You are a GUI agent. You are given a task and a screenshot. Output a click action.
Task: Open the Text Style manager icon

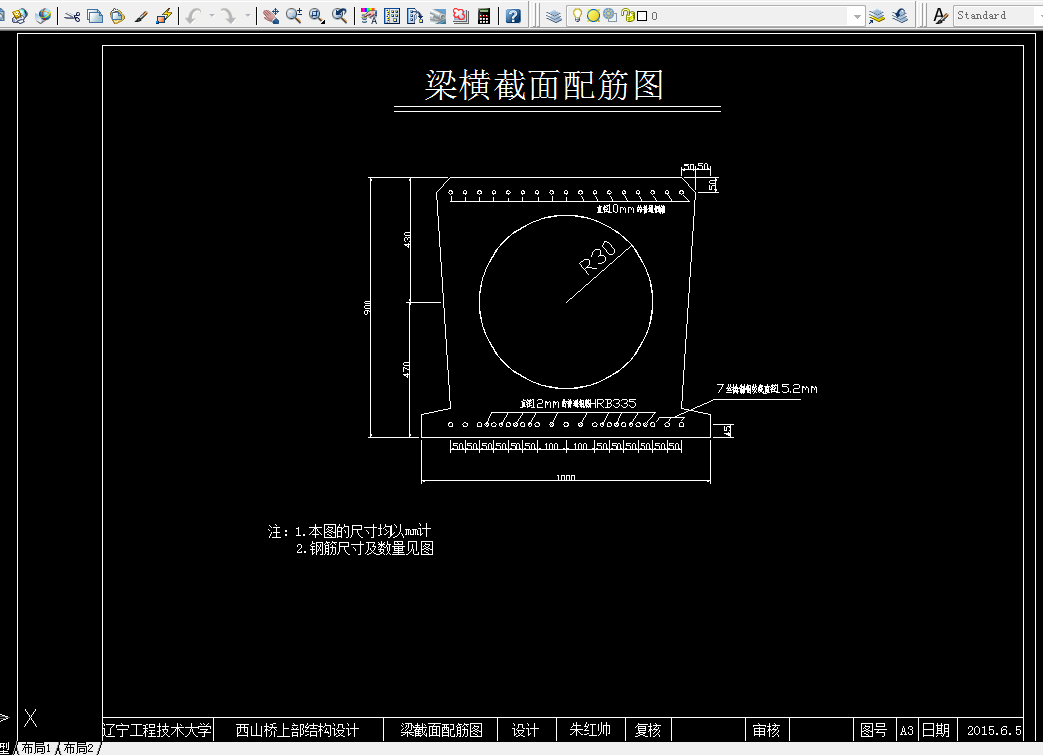pyautogui.click(x=940, y=15)
